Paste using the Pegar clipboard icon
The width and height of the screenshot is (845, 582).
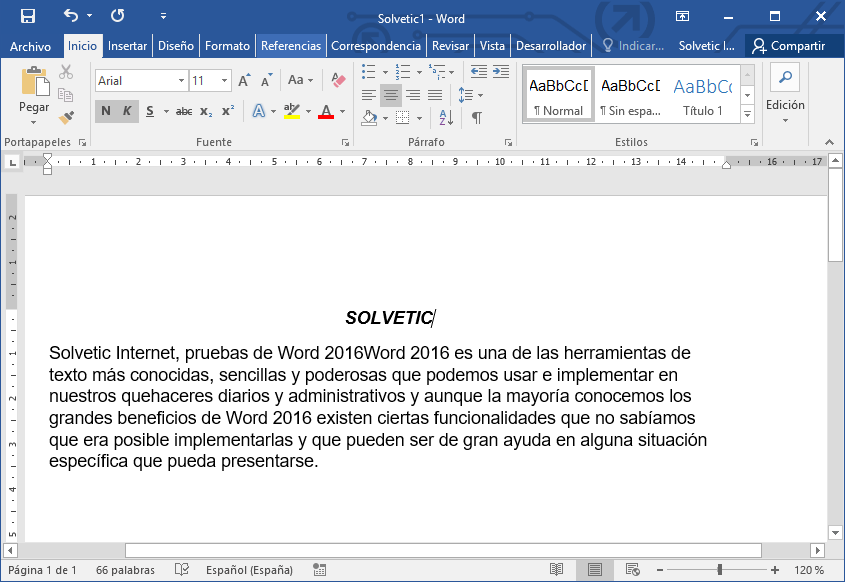click(34, 82)
